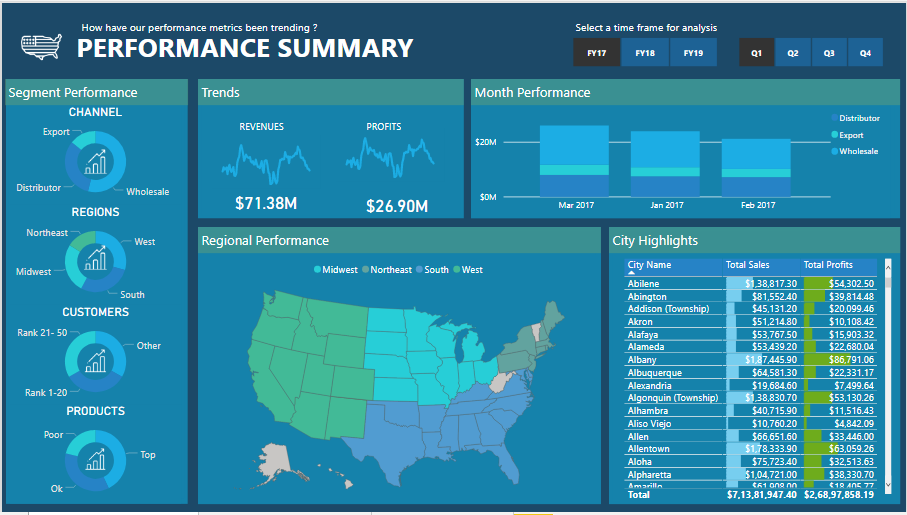Select the FY18 time frame slicer
This screenshot has width=907, height=515.
(645, 52)
